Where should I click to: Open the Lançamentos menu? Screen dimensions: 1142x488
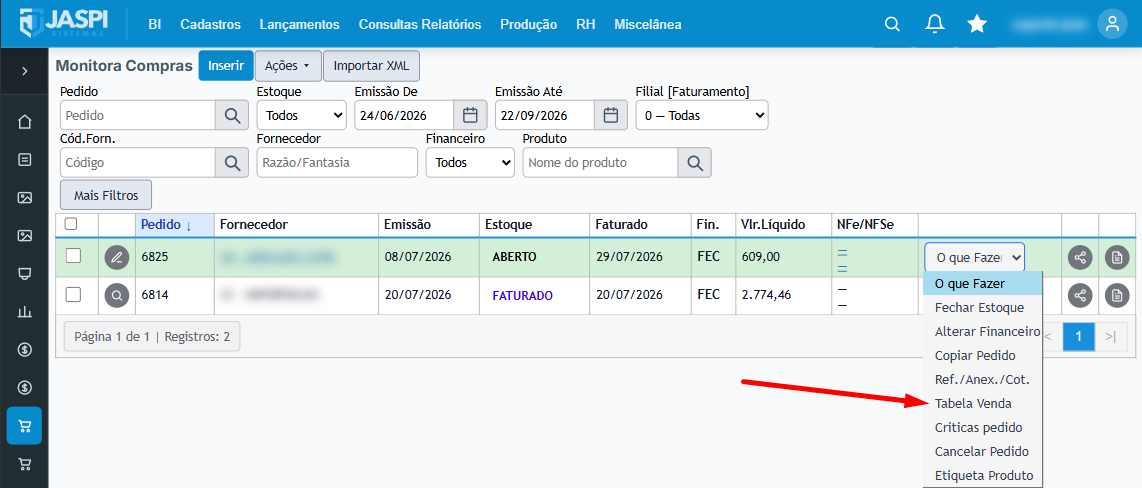299,24
